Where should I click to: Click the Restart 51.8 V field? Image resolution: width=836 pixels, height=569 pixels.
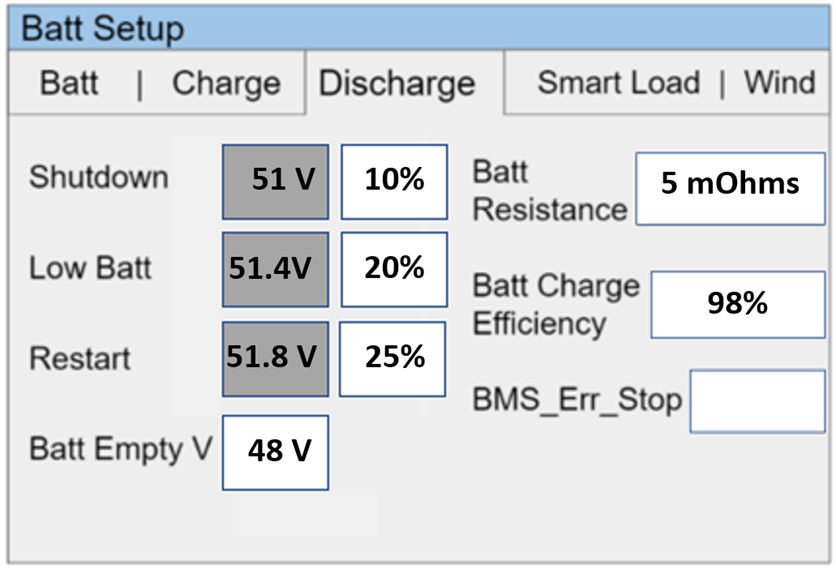coord(275,358)
